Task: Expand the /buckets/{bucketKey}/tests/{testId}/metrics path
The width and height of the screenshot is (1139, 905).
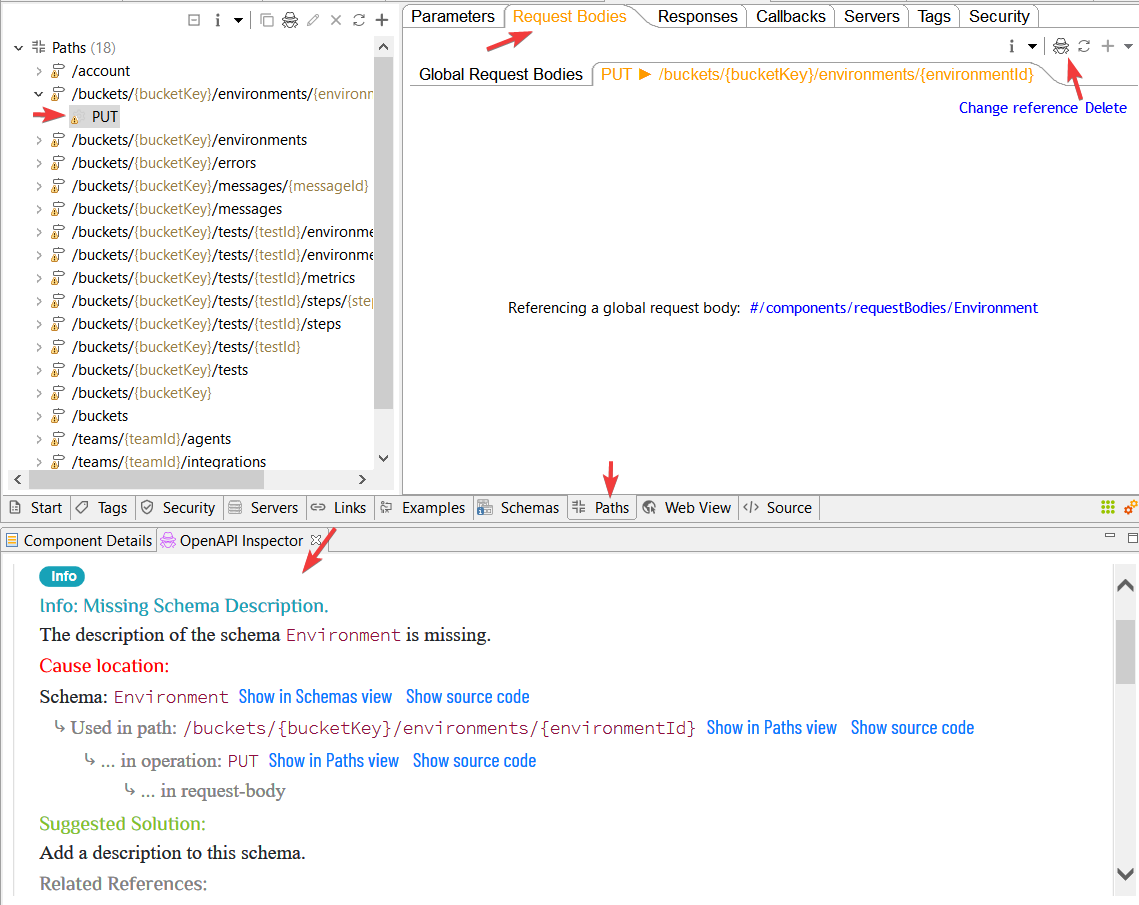Action: coord(39,278)
